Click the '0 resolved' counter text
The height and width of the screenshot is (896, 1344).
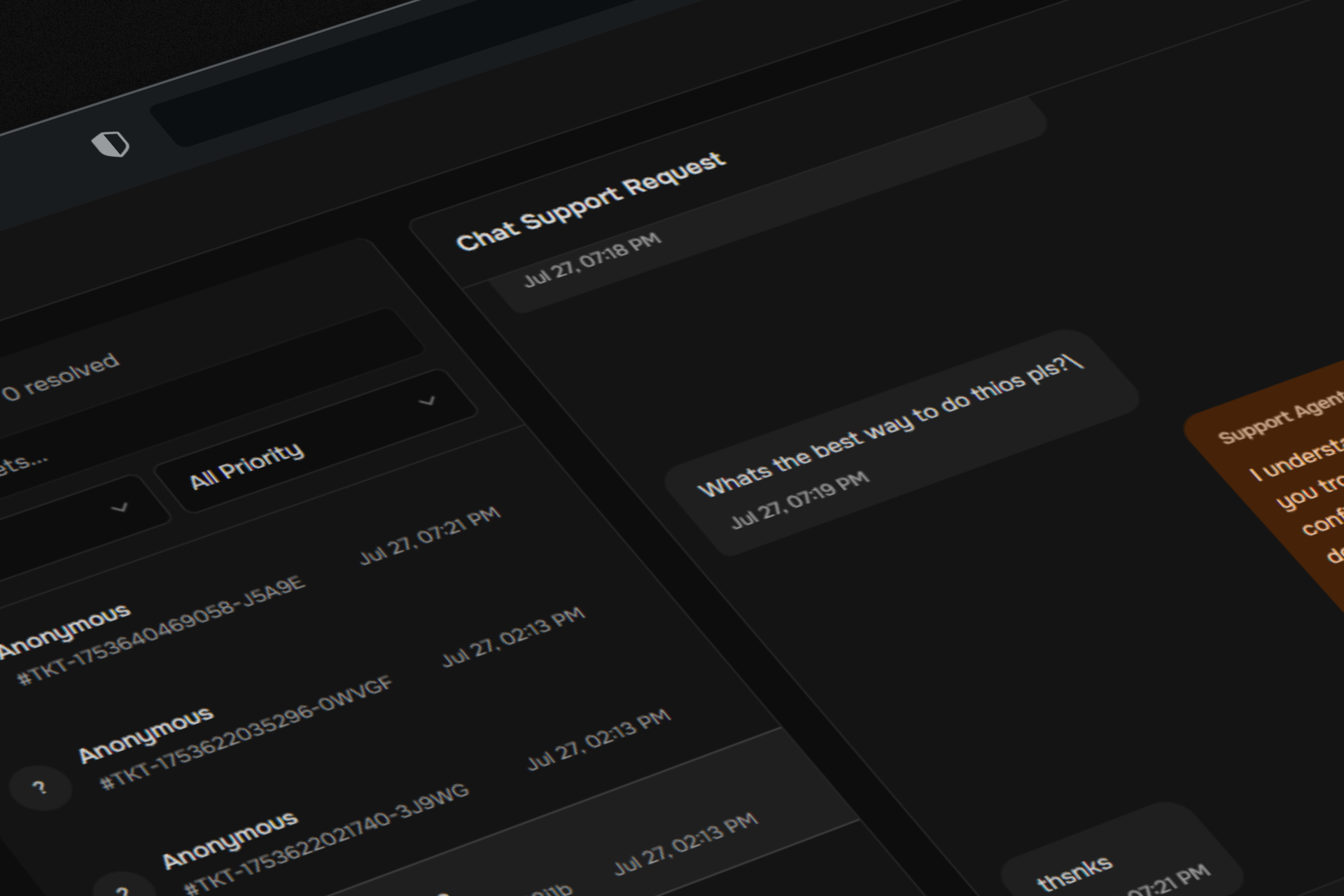pyautogui.click(x=60, y=377)
